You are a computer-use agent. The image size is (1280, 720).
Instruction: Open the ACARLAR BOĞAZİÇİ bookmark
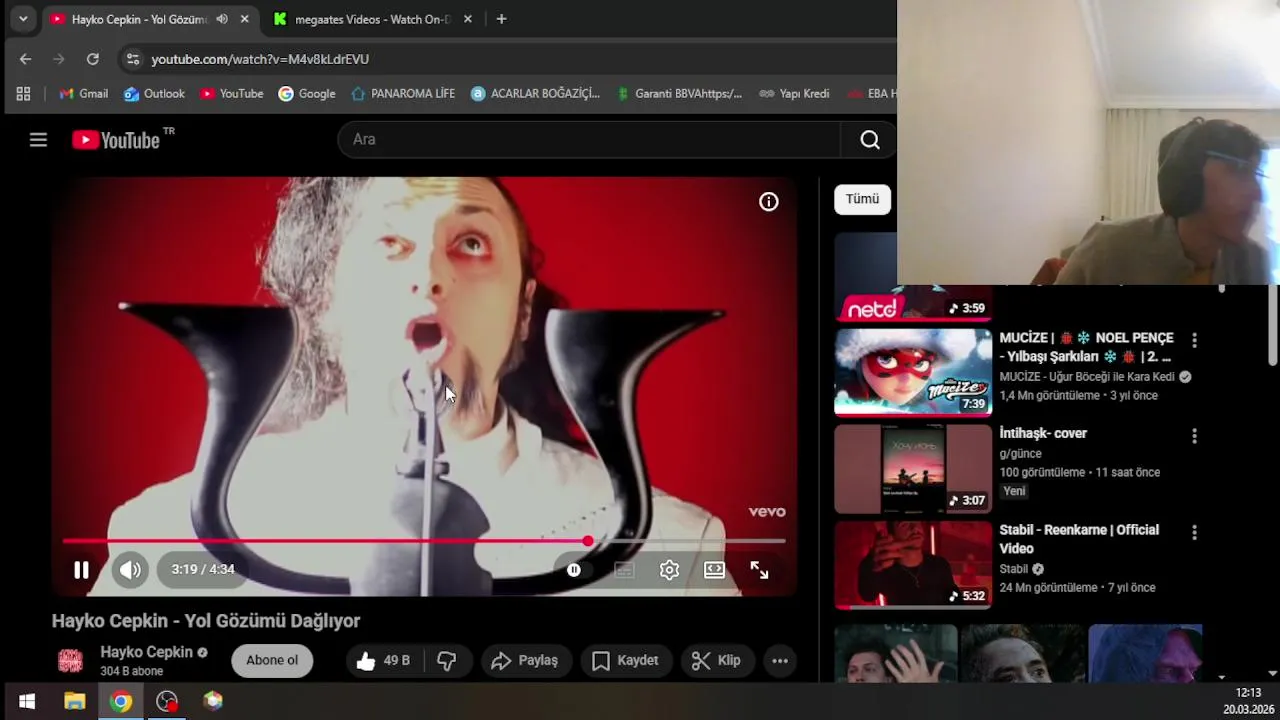[535, 94]
